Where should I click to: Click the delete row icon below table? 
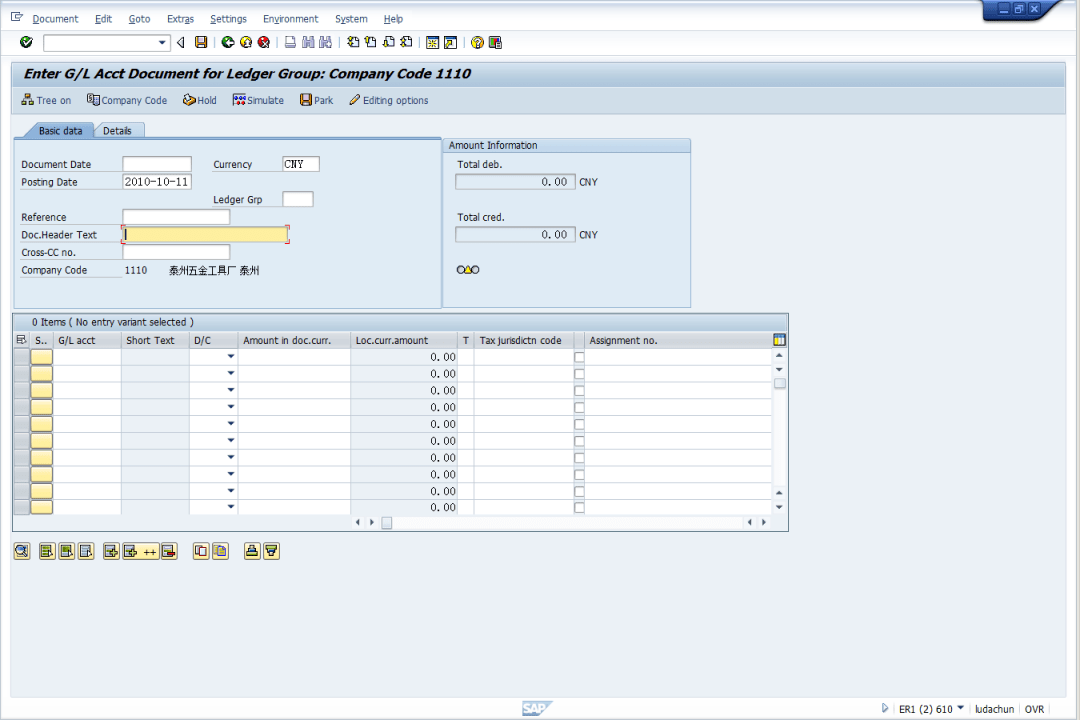click(x=169, y=551)
